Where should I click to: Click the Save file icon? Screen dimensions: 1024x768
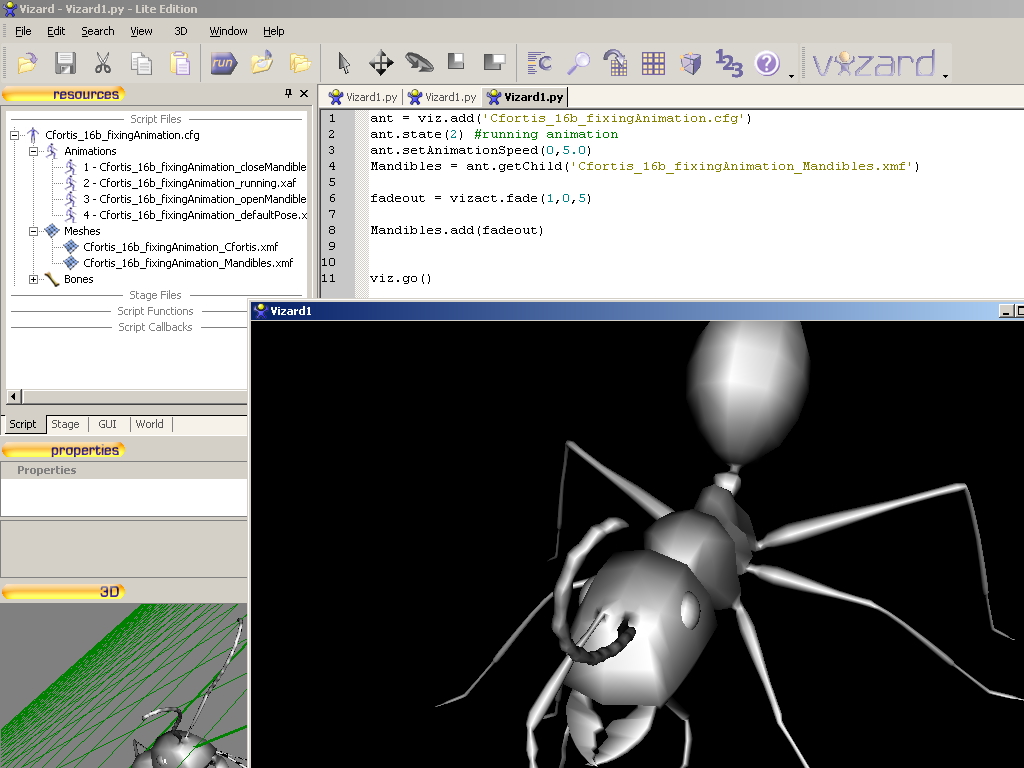[65, 64]
